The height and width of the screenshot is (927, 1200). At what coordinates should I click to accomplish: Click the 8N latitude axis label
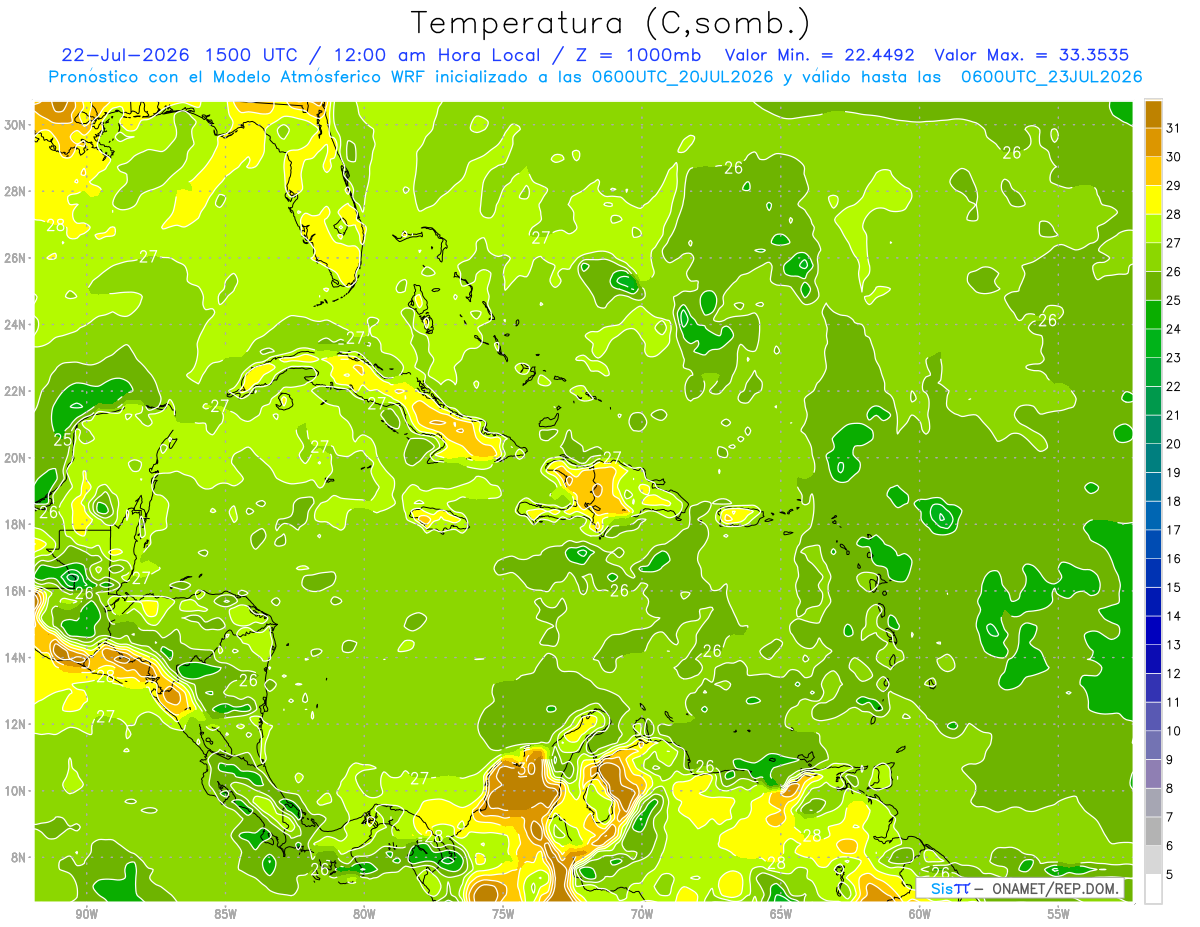pyautogui.click(x=18, y=857)
